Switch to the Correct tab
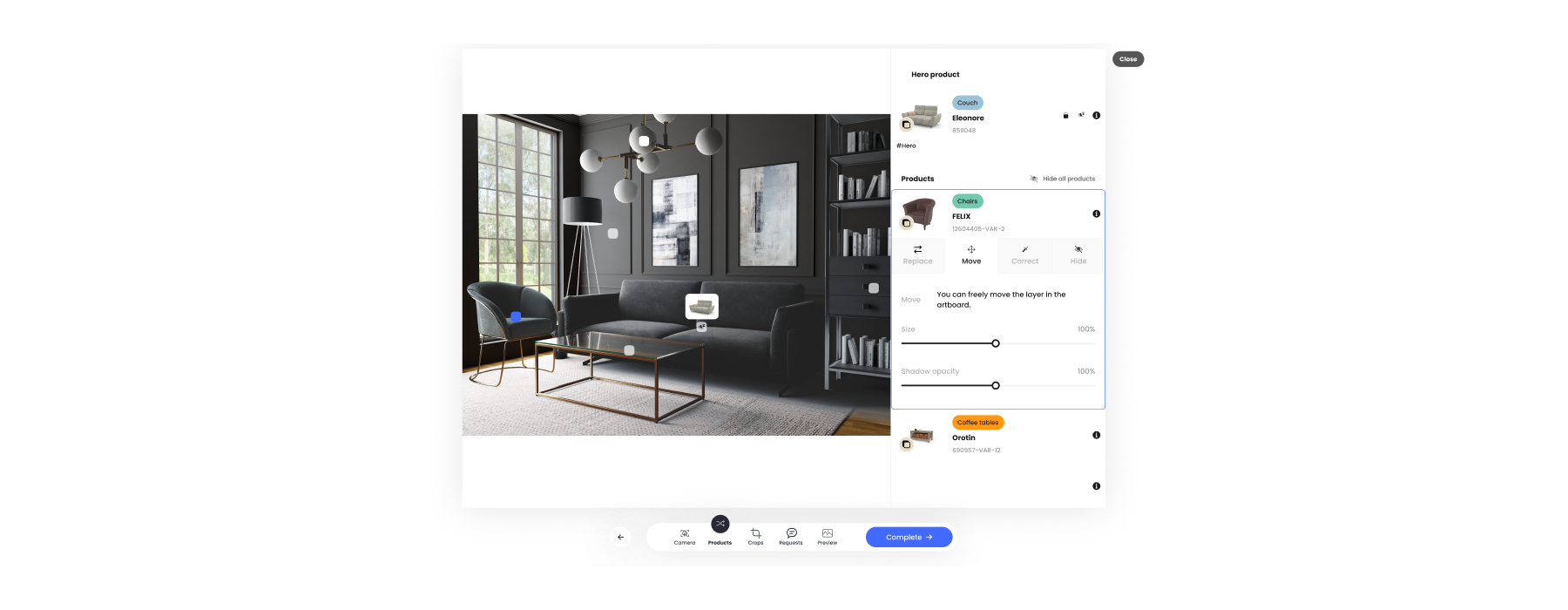 pyautogui.click(x=1024, y=254)
